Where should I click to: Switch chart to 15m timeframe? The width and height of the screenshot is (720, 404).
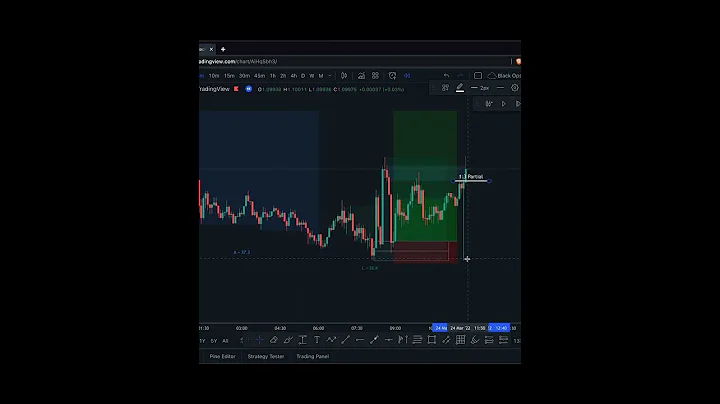[229, 76]
